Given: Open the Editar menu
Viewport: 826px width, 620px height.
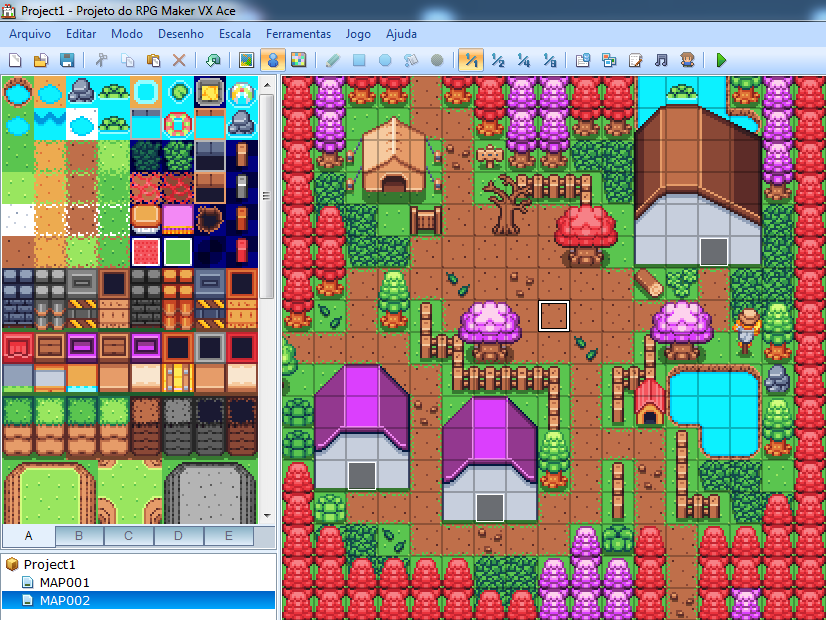Looking at the screenshot, I should 81,34.
